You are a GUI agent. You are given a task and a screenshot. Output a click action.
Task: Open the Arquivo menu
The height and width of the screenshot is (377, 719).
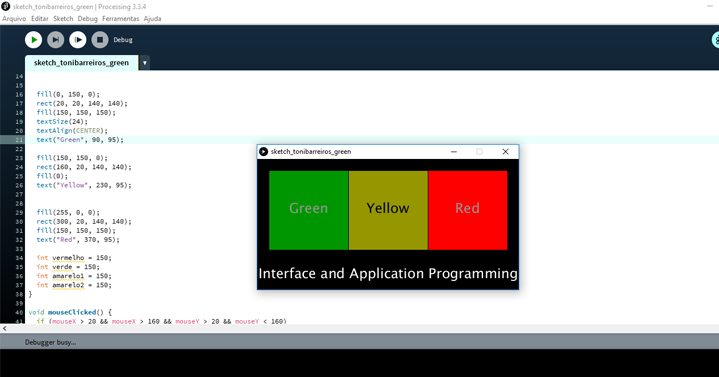click(x=14, y=19)
